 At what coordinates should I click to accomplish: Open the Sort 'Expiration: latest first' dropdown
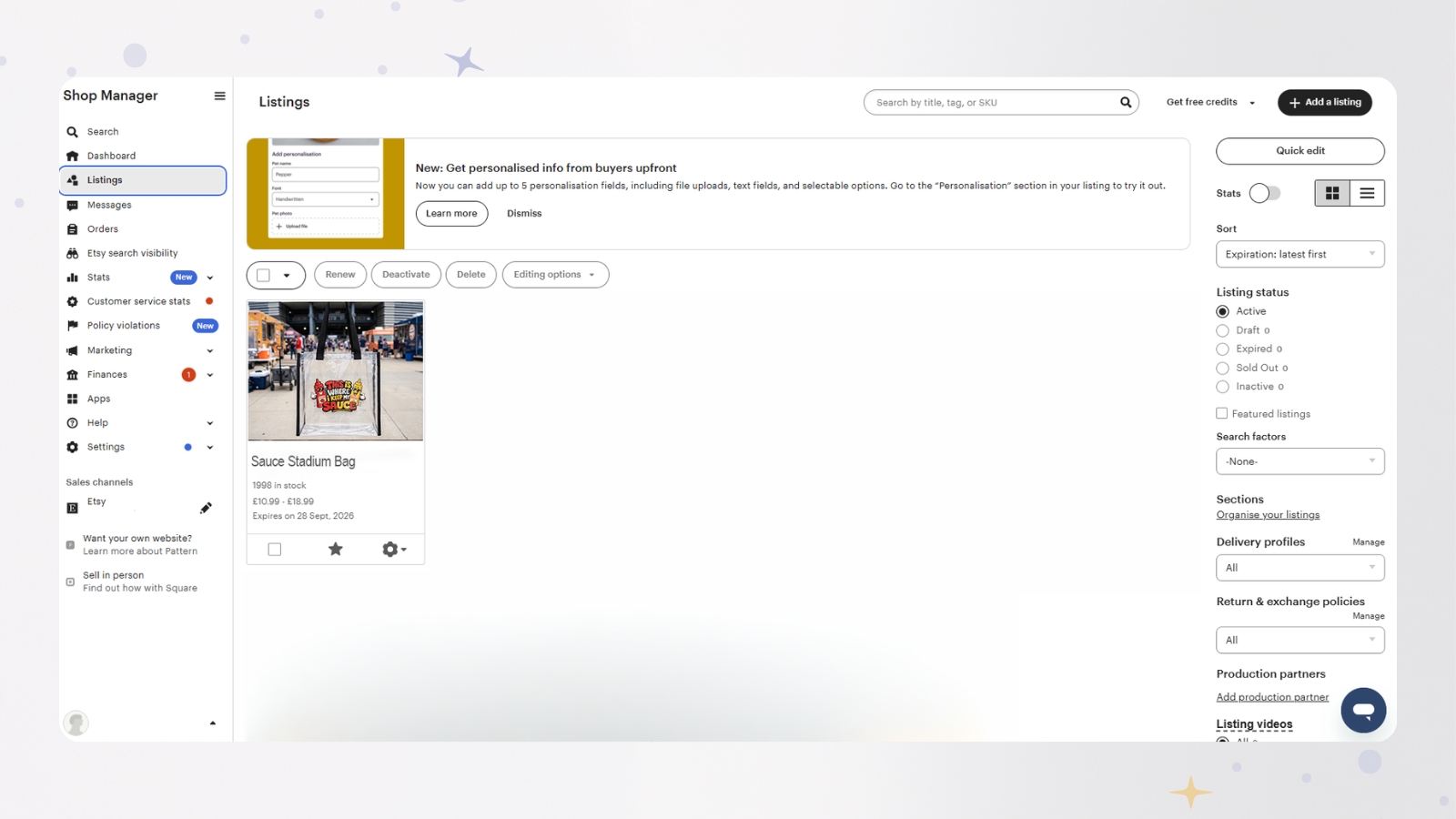point(1300,254)
